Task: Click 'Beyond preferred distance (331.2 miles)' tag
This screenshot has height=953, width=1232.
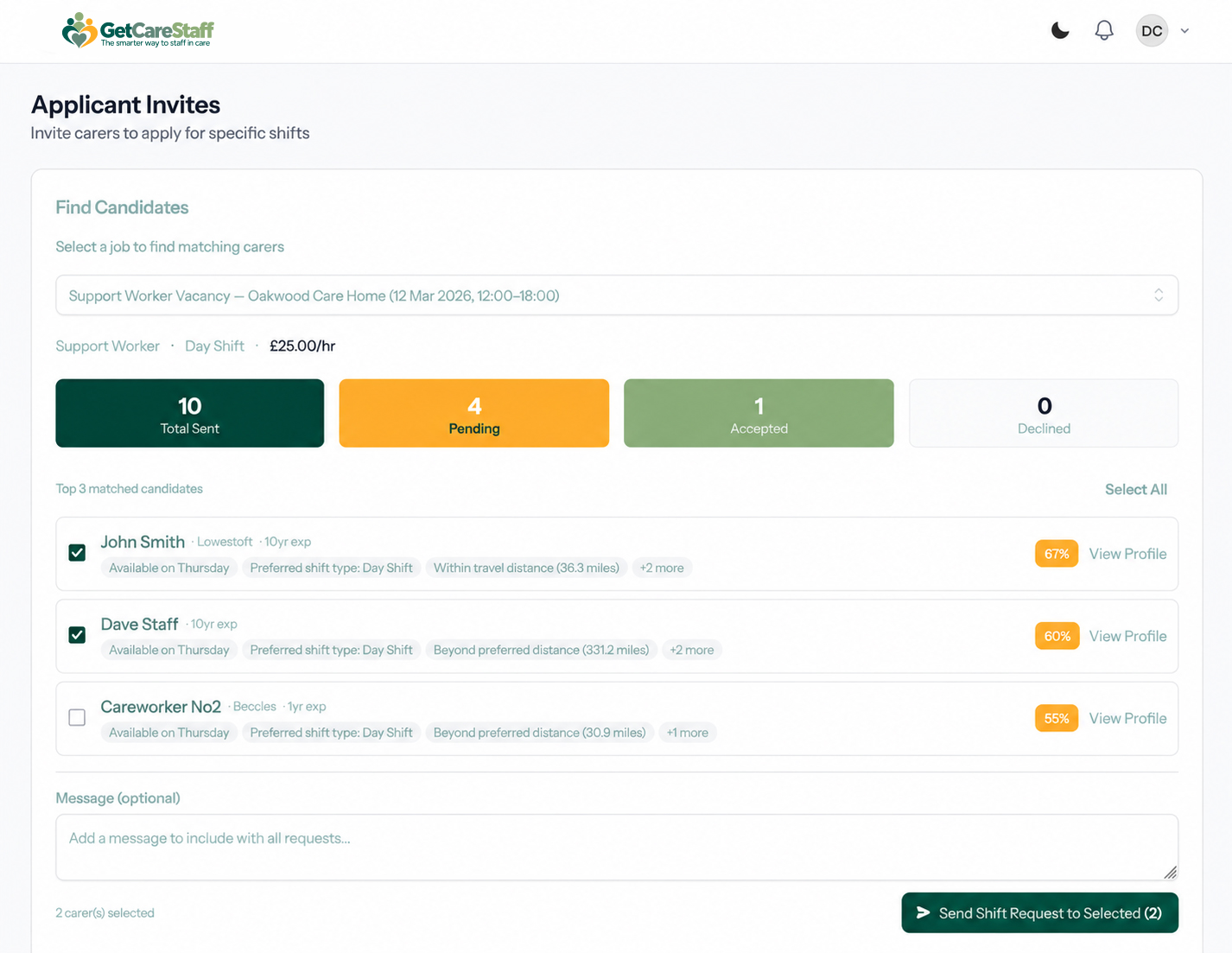Action: coord(541,650)
